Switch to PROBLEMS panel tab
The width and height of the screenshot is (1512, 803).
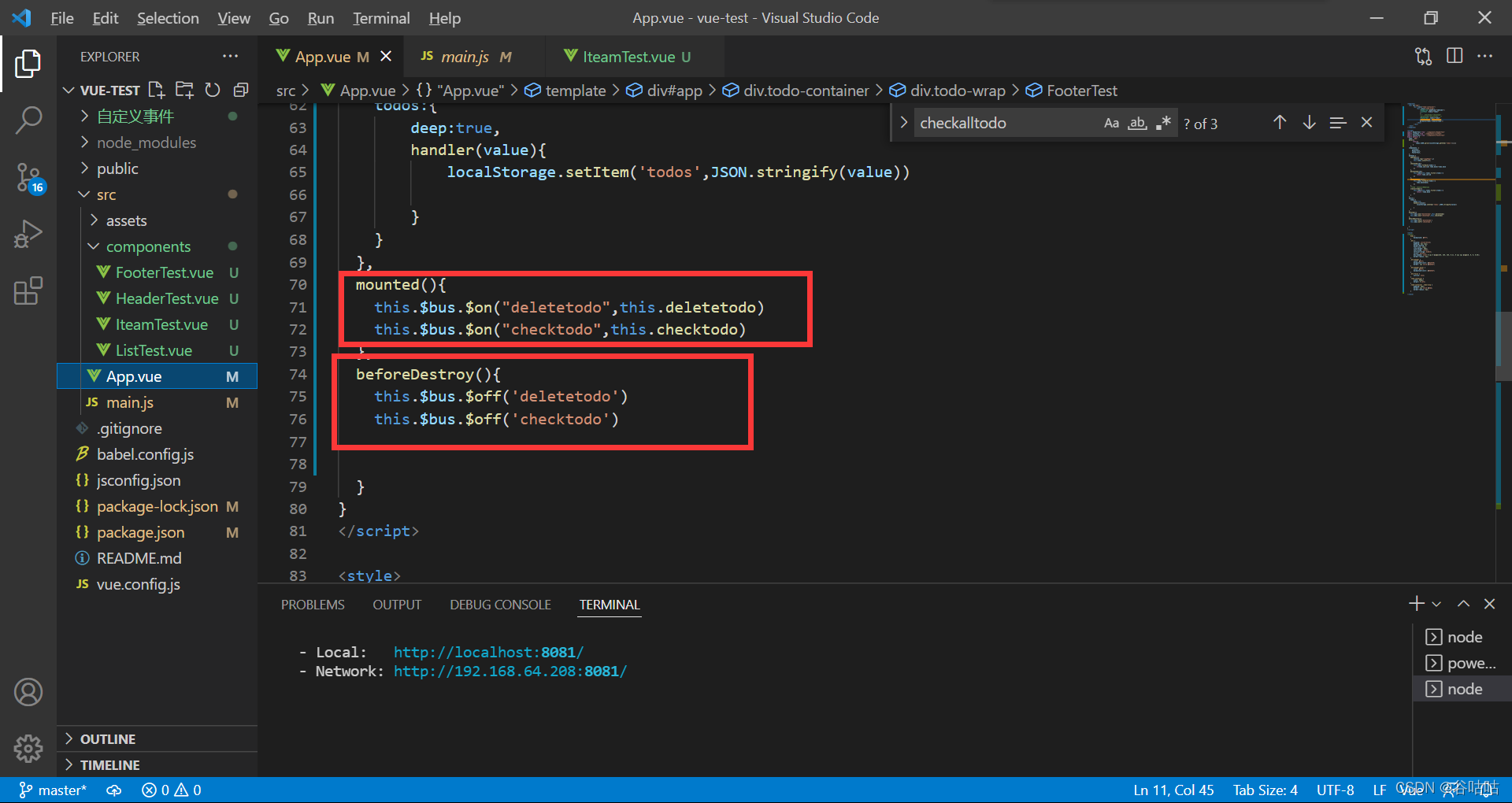click(x=313, y=605)
